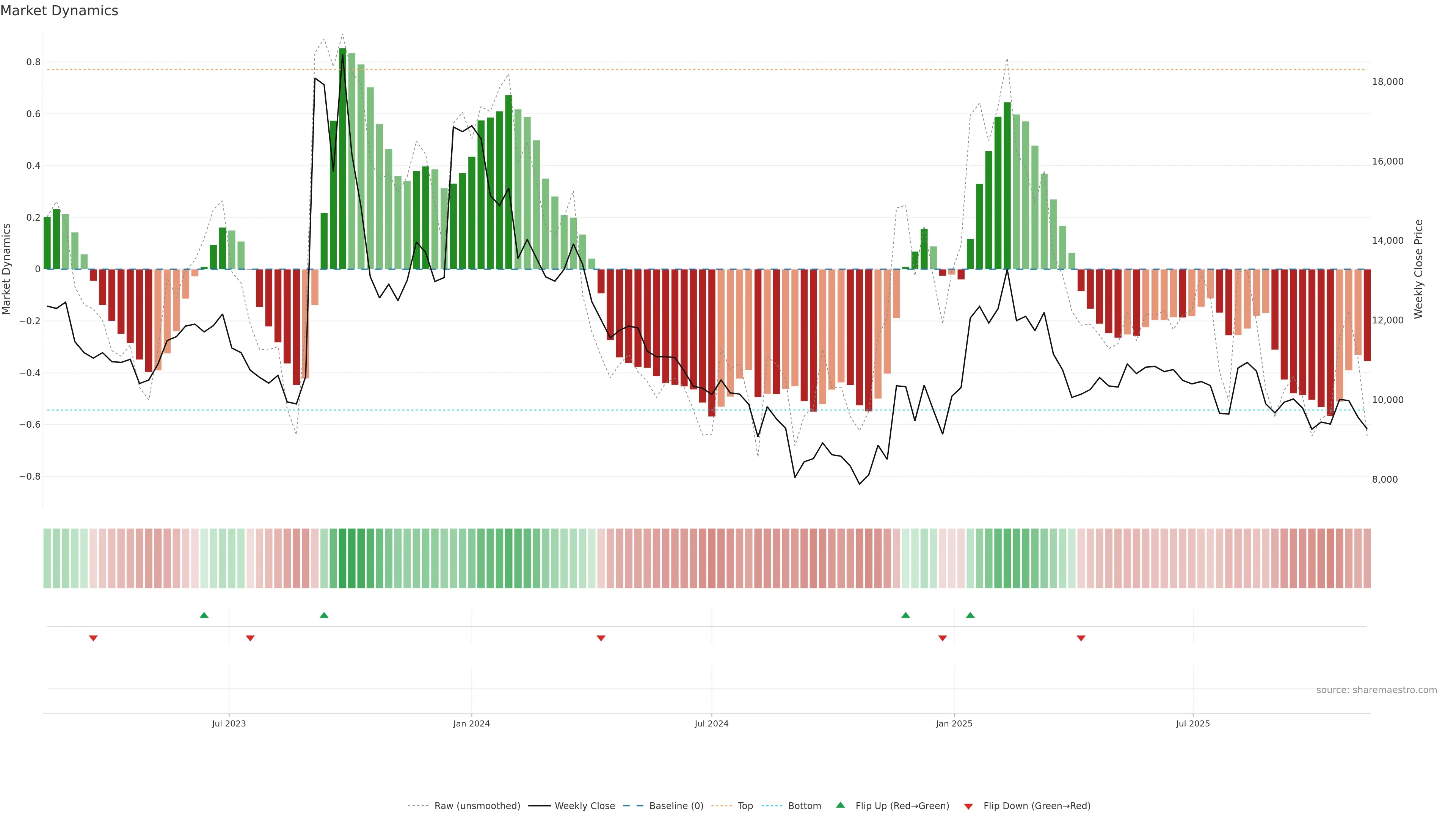The image size is (1456, 819).
Task: Click green Flip Up marker just before Jul 2023
Action: click(204, 615)
